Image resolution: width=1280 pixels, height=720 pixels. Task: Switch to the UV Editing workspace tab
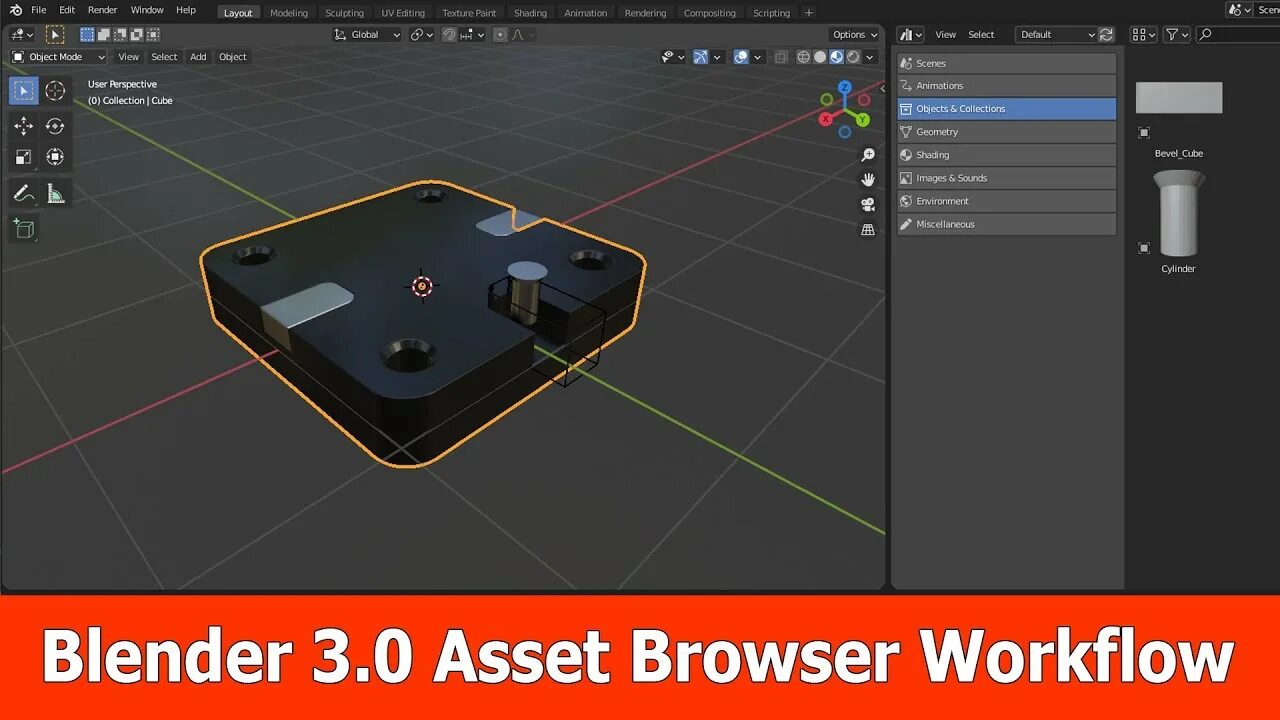403,13
